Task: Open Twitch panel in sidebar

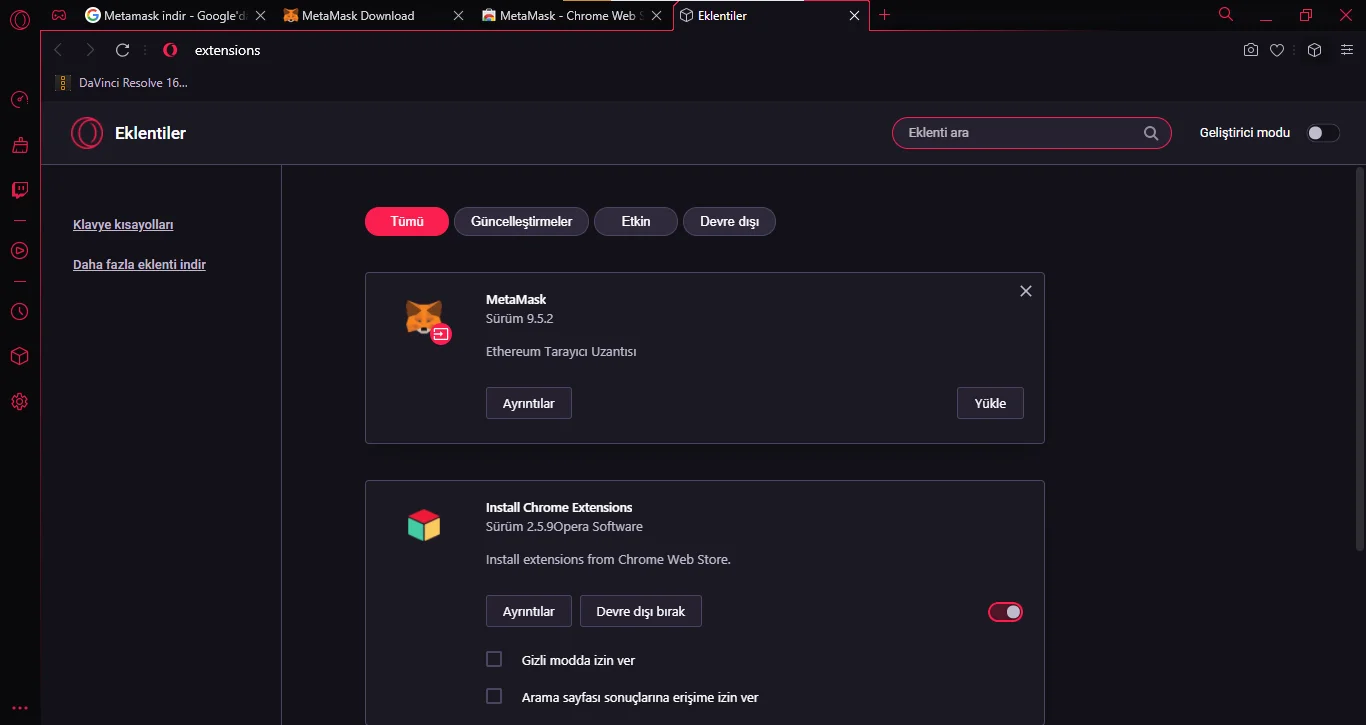Action: pos(19,190)
